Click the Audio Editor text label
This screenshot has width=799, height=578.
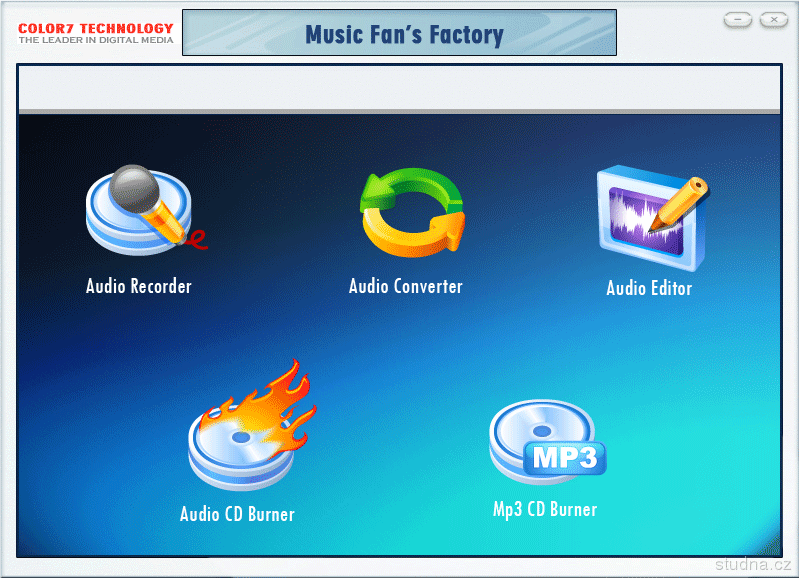pyautogui.click(x=649, y=288)
